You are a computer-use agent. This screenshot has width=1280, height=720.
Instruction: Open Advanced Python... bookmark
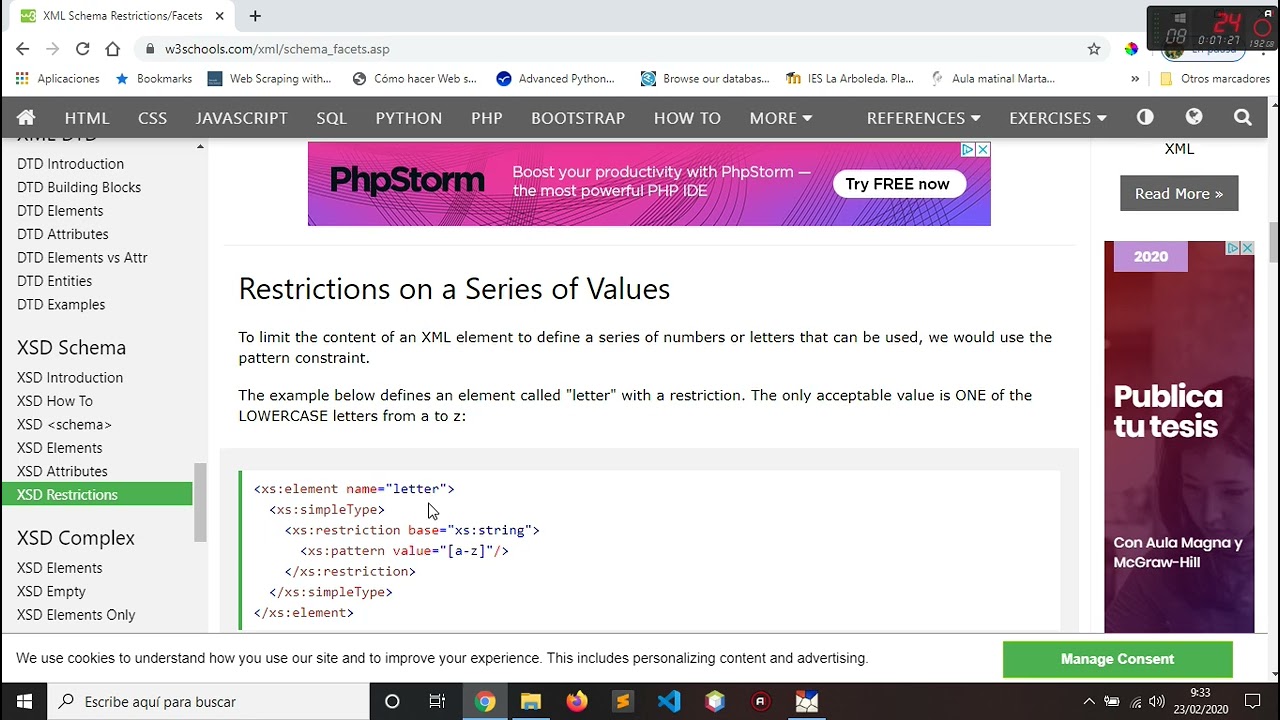pos(556,78)
